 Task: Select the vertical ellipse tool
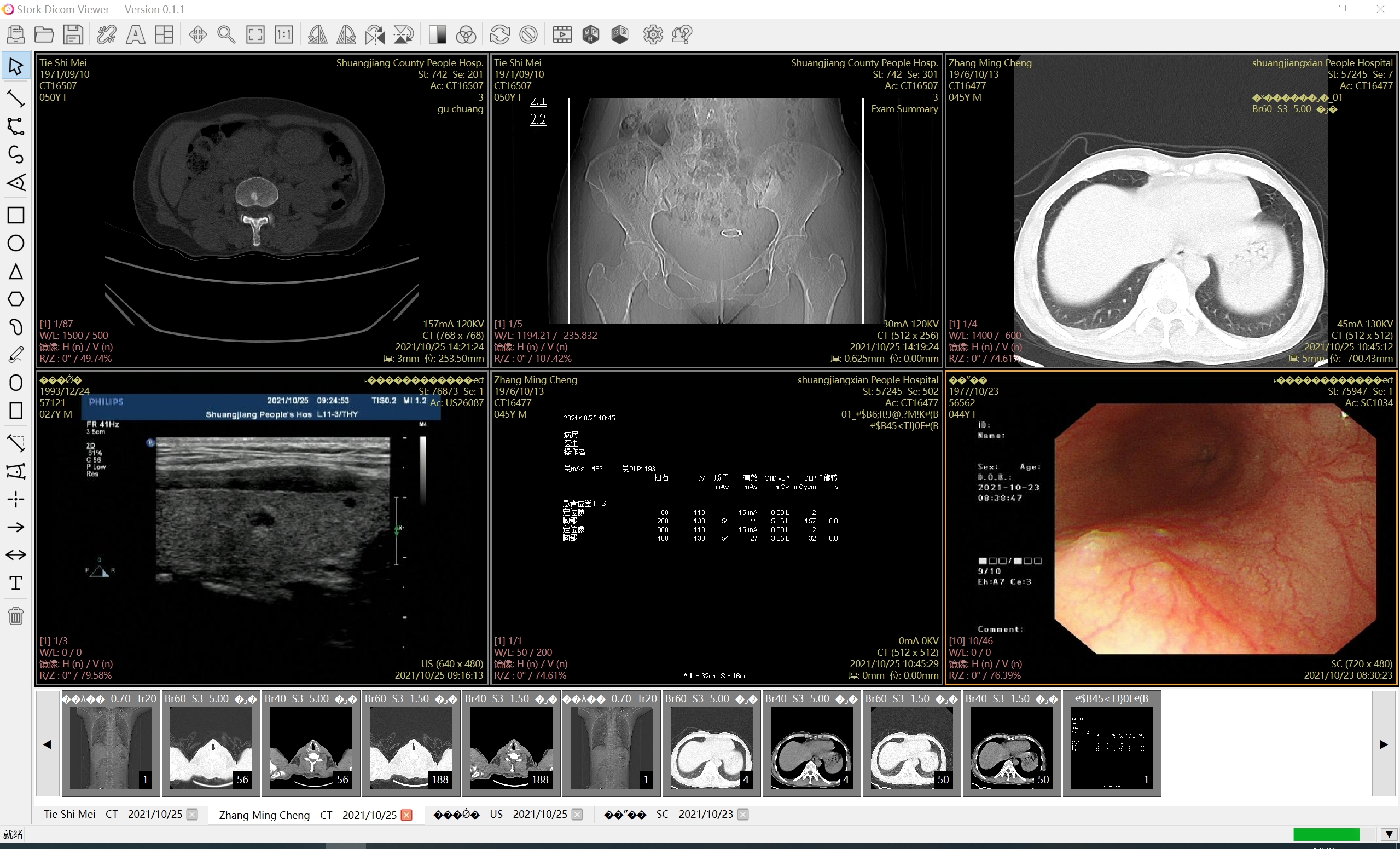click(16, 383)
